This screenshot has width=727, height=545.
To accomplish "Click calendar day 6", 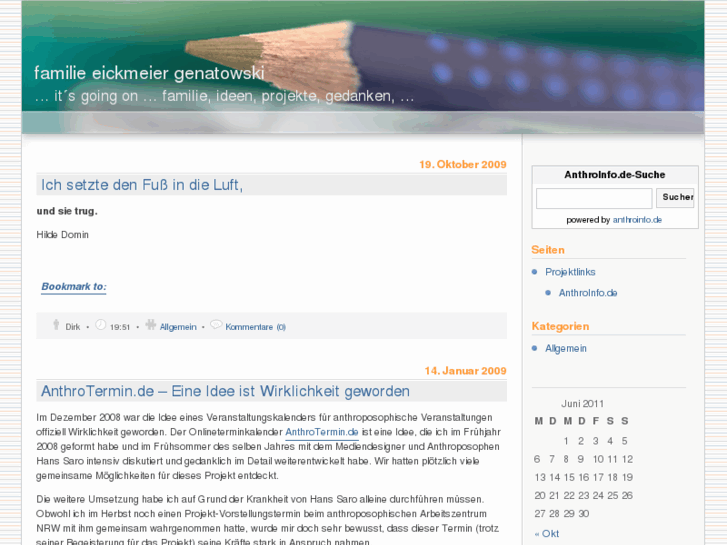I will 537,459.
